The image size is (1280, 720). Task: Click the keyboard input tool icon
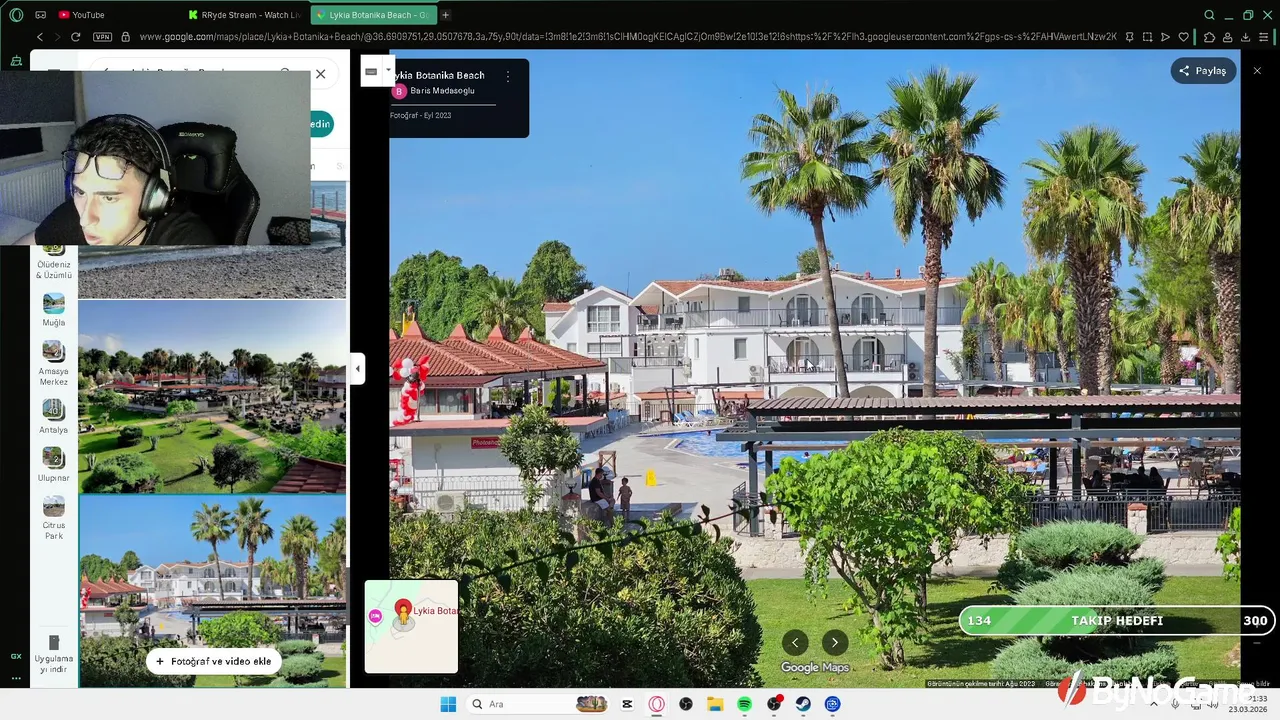(371, 71)
